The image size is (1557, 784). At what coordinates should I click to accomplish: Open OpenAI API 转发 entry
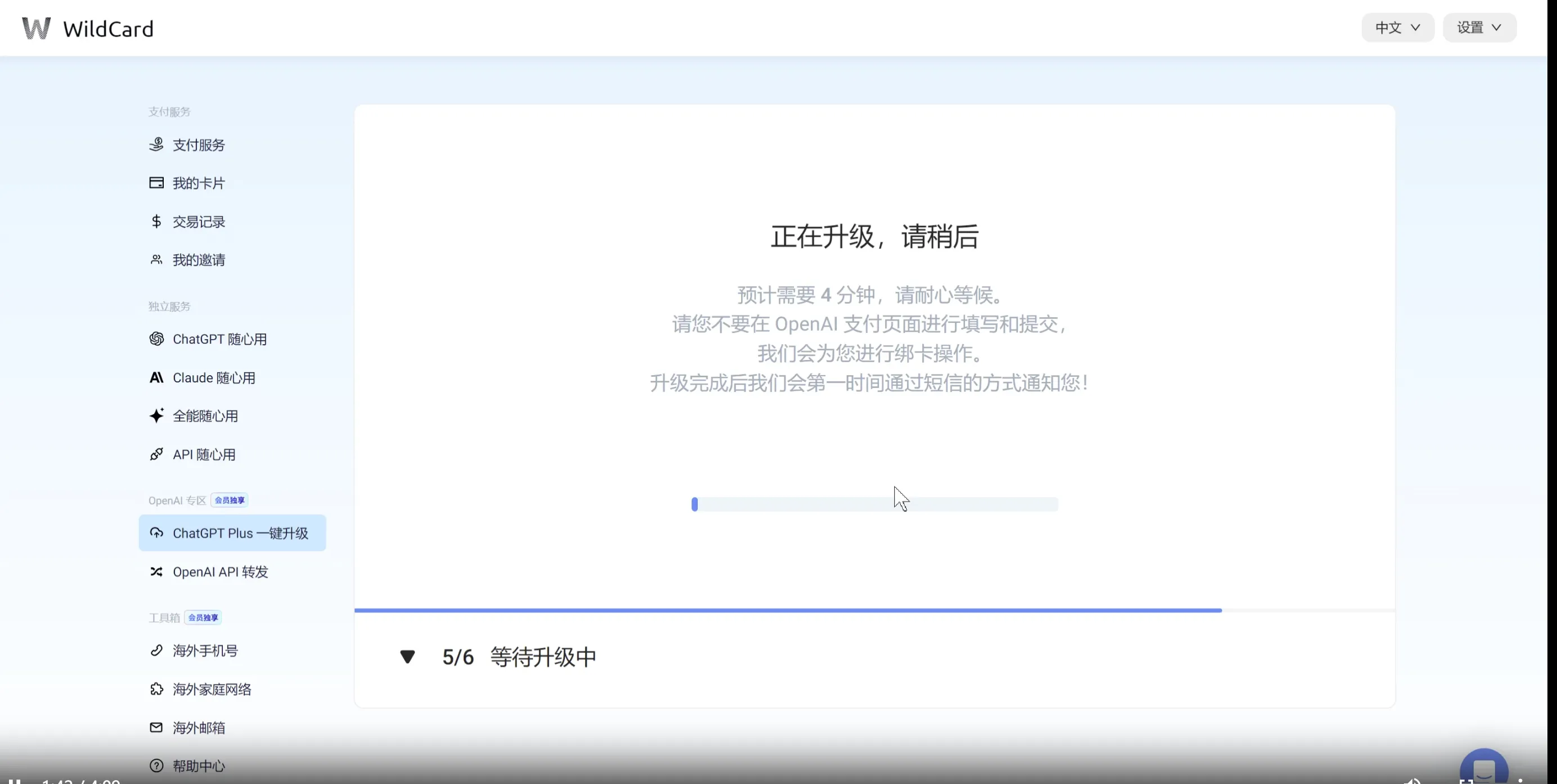220,572
